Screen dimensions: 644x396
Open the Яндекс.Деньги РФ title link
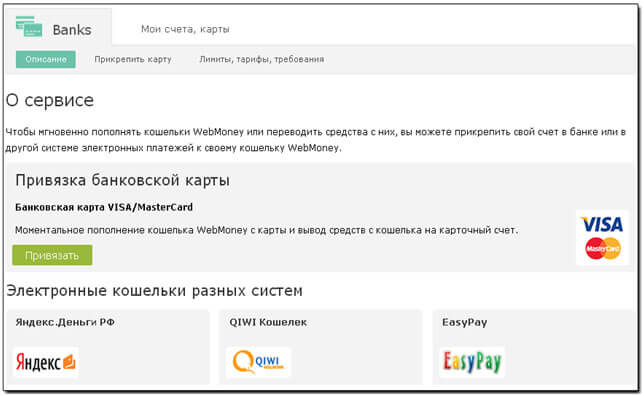pos(65,322)
